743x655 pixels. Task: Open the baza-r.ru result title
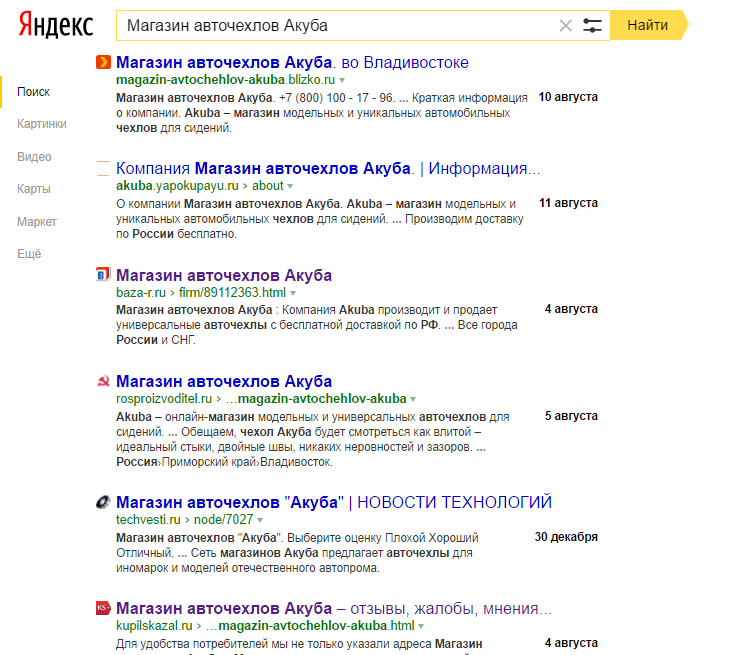coord(224,275)
